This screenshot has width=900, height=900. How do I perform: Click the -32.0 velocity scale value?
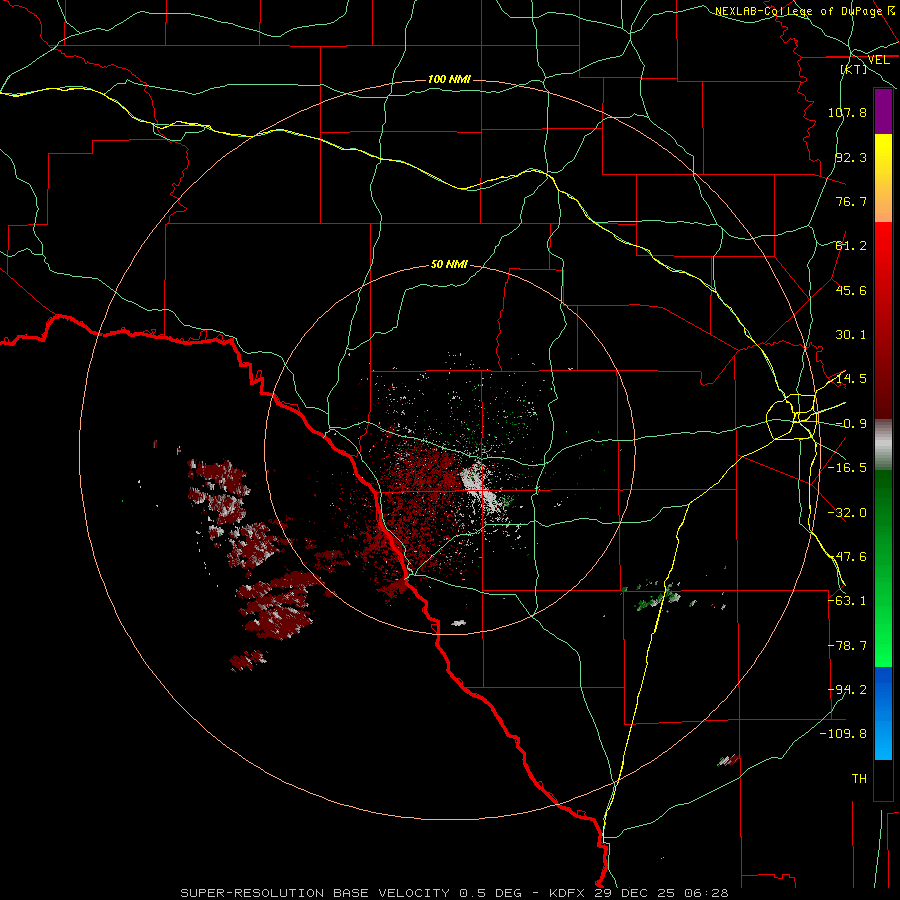pyautogui.click(x=847, y=513)
